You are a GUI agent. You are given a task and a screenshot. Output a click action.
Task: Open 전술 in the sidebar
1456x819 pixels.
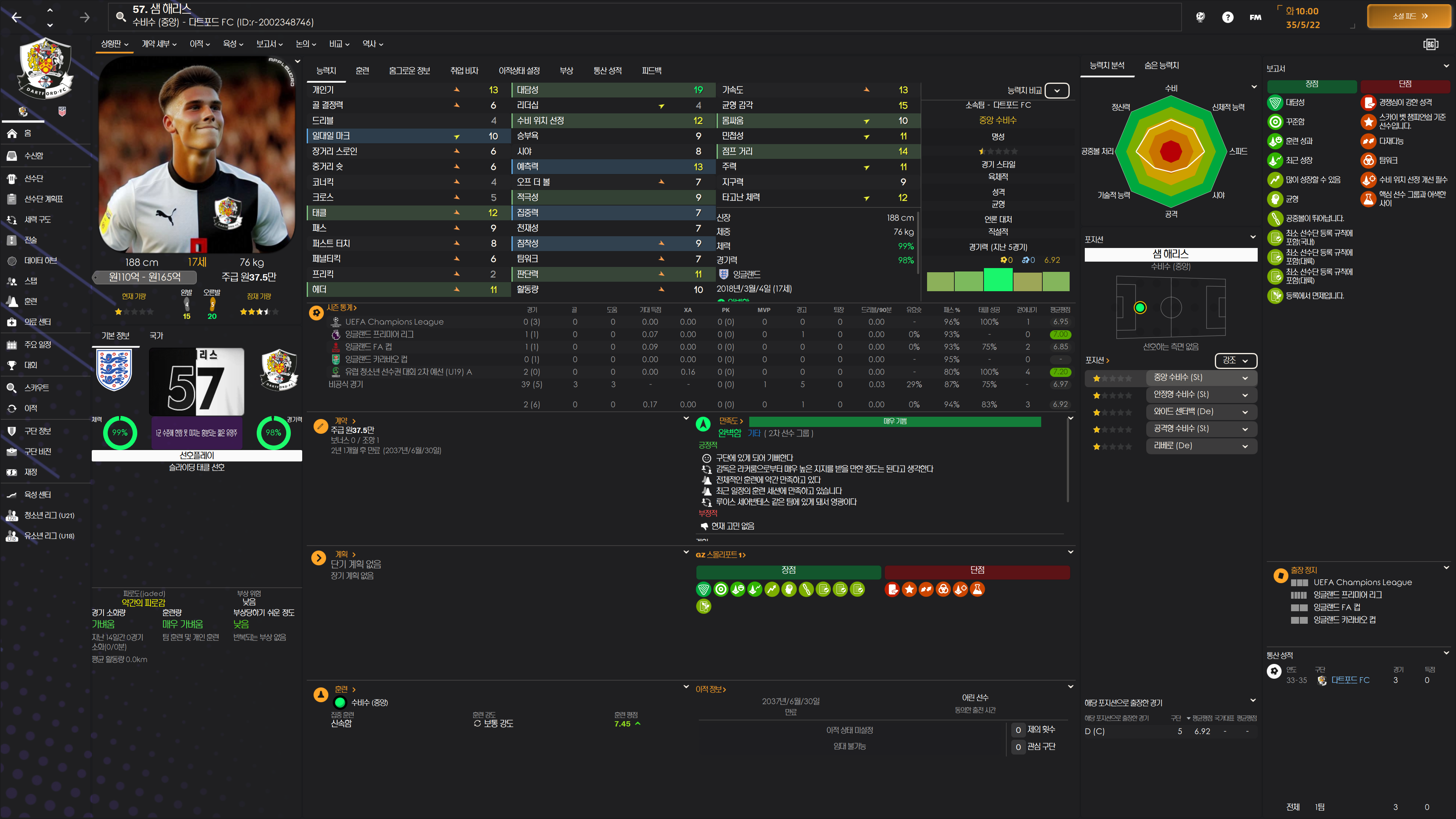point(45,240)
